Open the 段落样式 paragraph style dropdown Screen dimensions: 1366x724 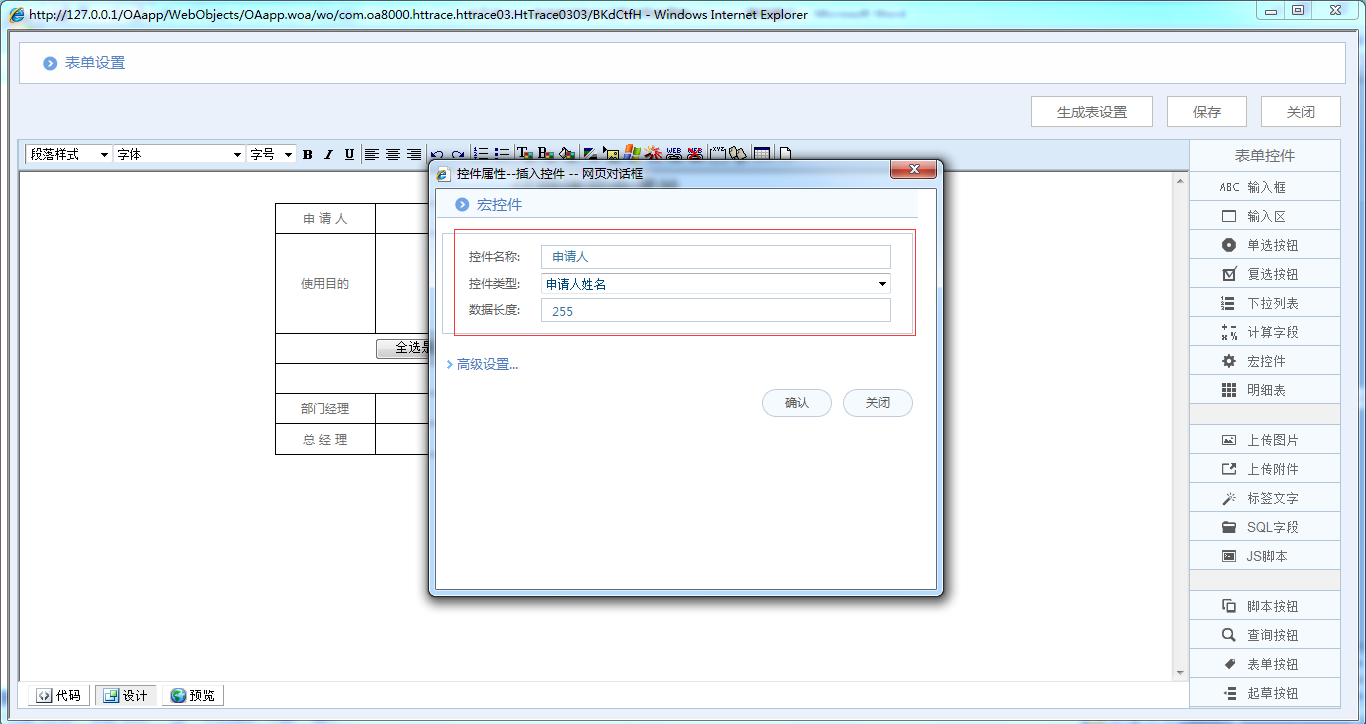(69, 154)
